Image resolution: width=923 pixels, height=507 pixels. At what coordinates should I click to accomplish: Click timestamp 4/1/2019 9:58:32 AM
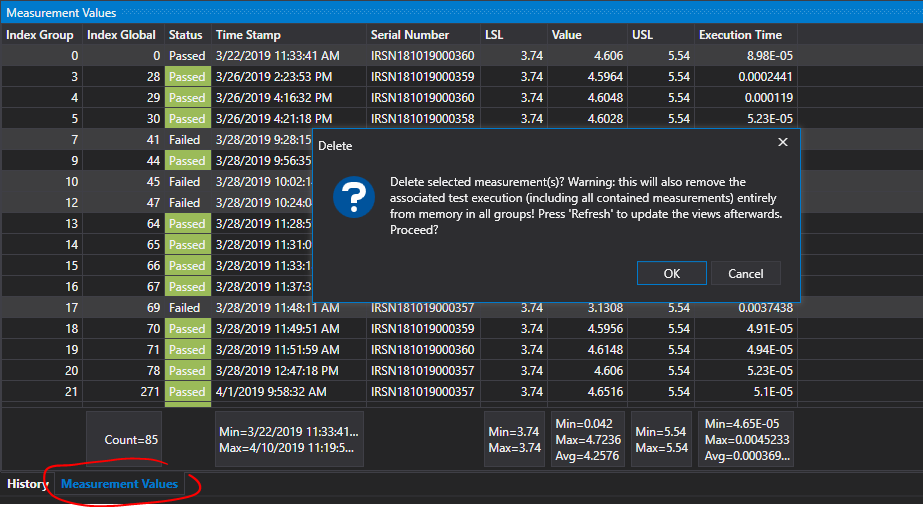(288, 392)
